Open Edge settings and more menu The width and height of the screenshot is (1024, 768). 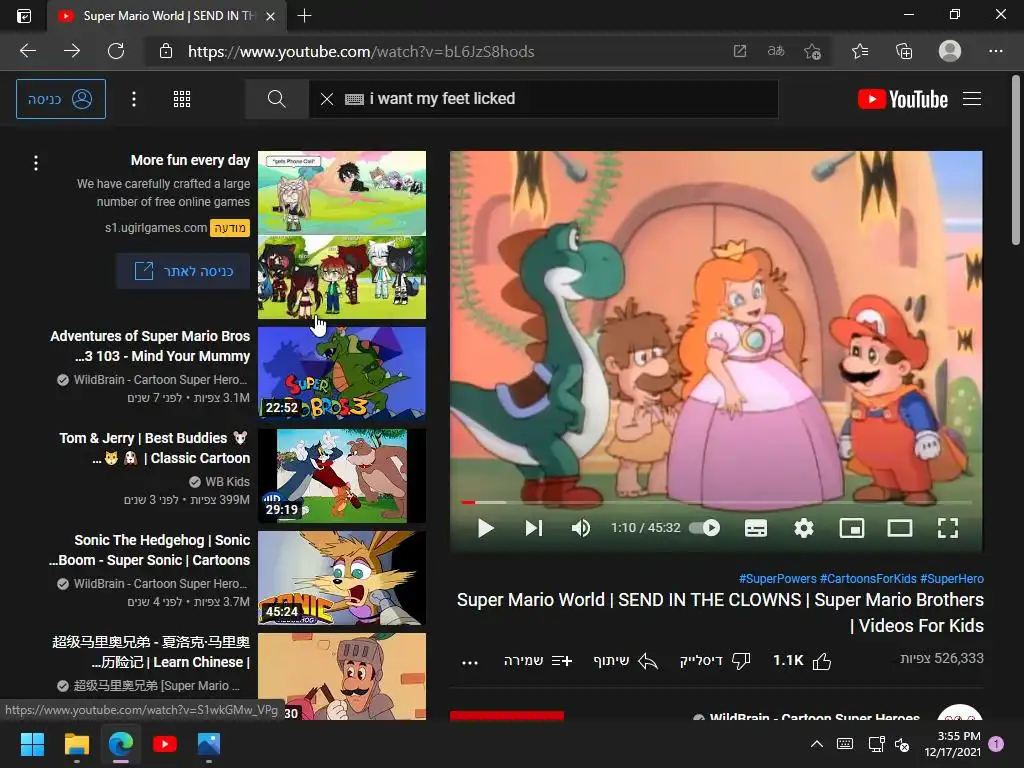995,51
